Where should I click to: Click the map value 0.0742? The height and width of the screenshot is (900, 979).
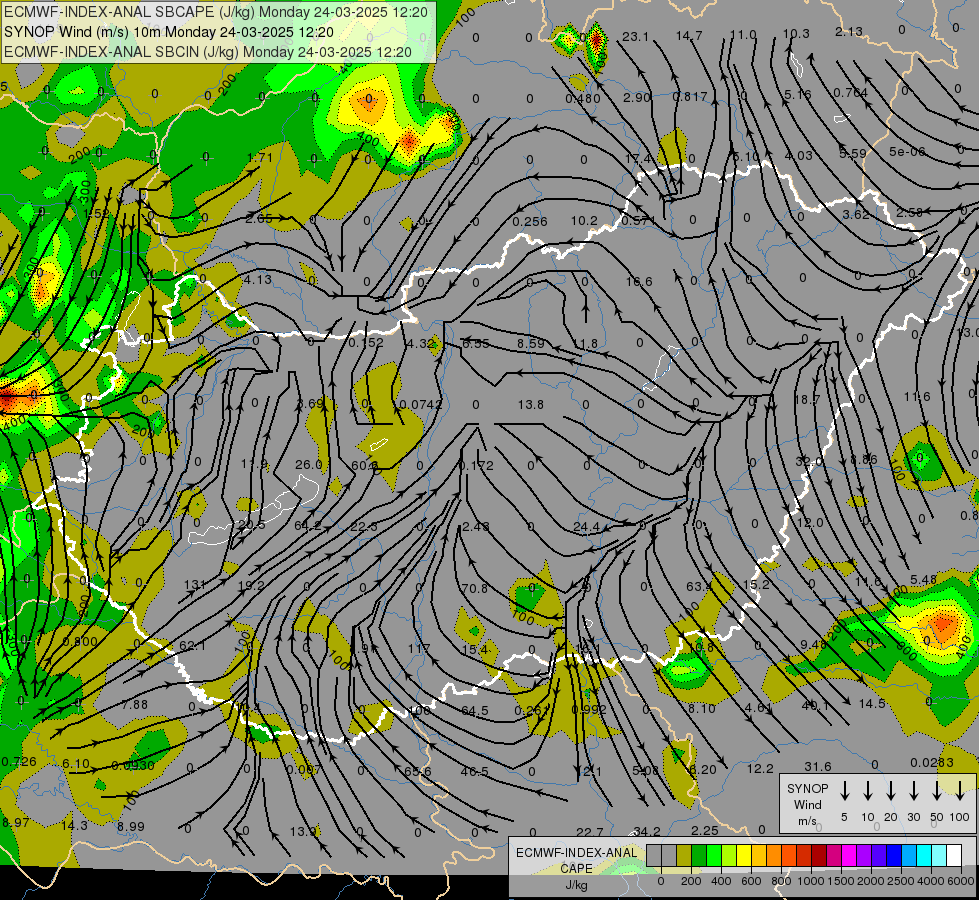pyautogui.click(x=421, y=405)
